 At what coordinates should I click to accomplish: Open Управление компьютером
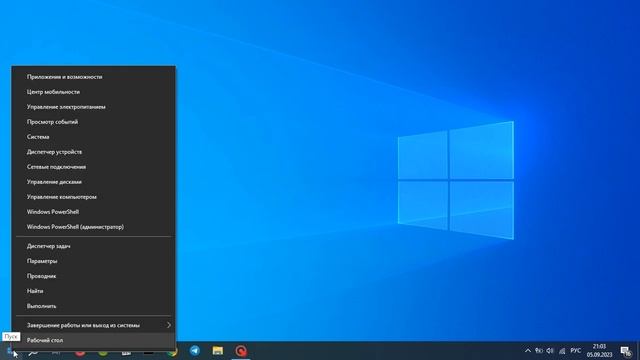(93, 197)
